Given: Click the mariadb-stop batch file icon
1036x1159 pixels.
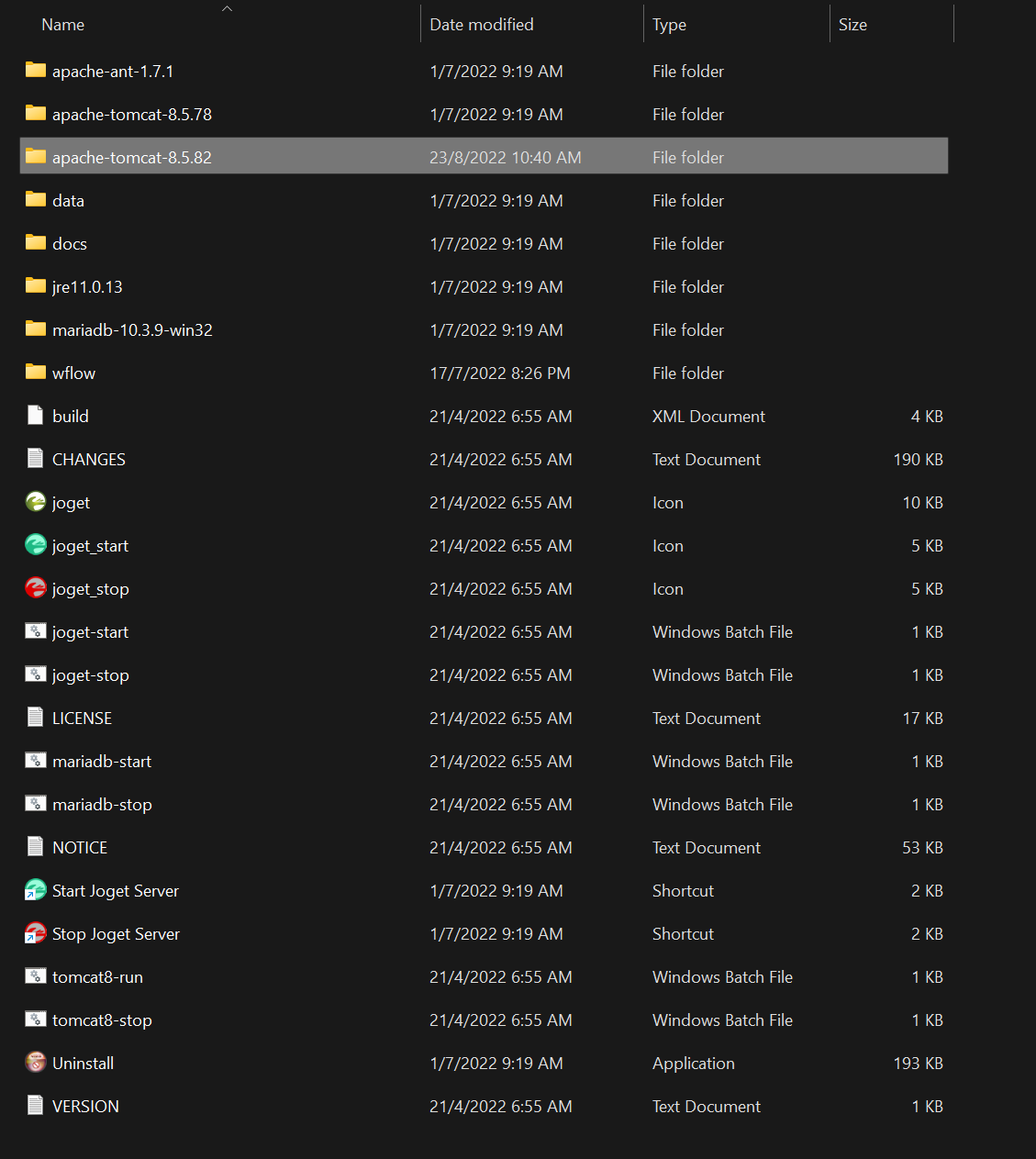Looking at the screenshot, I should (35, 804).
